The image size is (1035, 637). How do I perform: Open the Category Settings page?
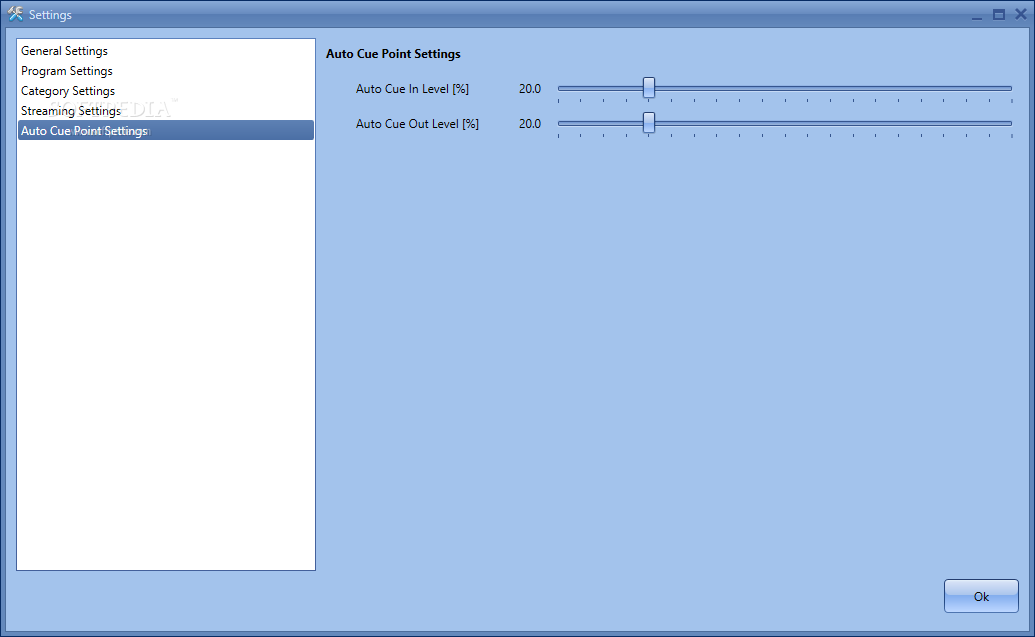[166, 90]
